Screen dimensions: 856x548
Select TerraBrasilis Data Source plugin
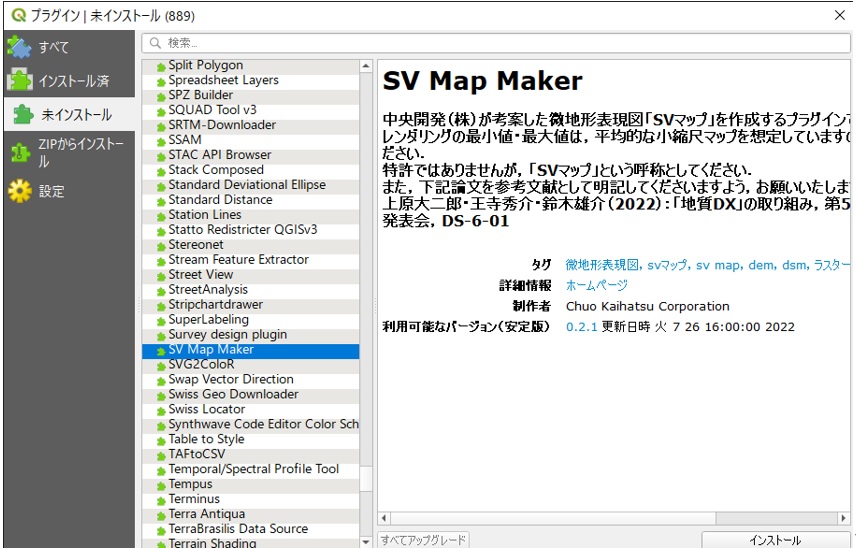[x=251, y=529]
